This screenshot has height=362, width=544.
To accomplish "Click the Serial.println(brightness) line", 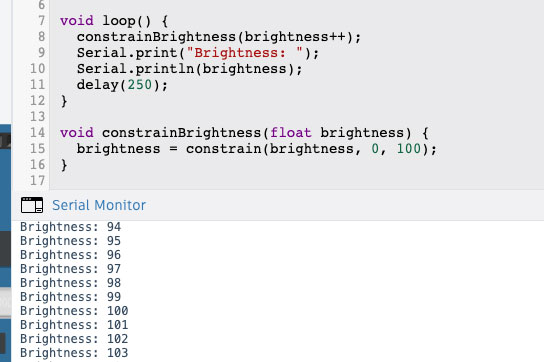I will 189,69.
